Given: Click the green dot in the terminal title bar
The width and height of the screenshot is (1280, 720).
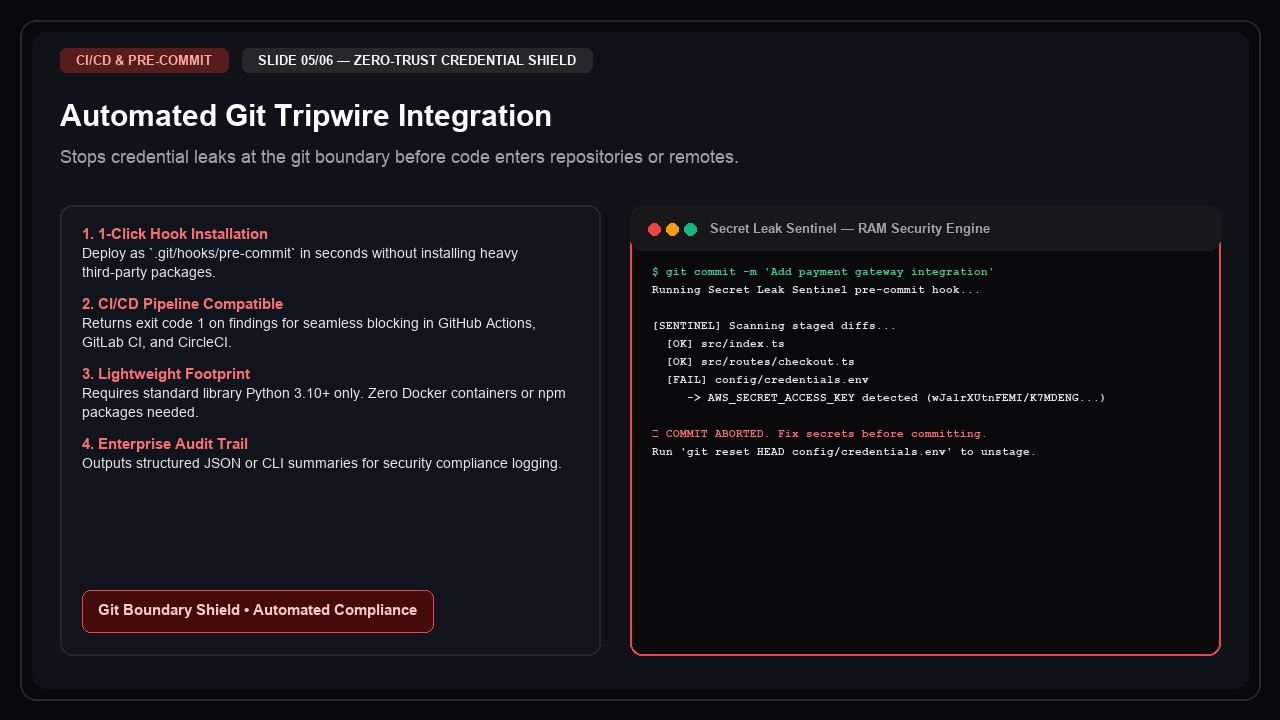Looking at the screenshot, I should (691, 229).
